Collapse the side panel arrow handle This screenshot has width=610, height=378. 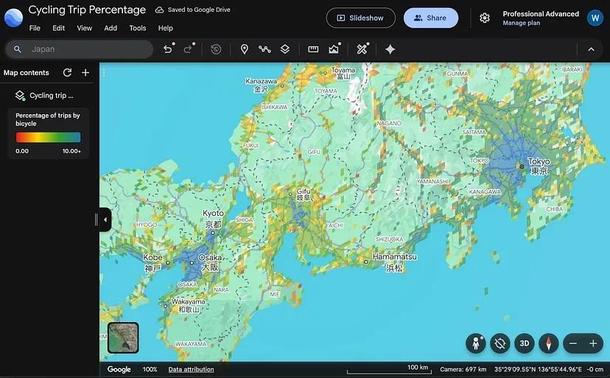105,220
